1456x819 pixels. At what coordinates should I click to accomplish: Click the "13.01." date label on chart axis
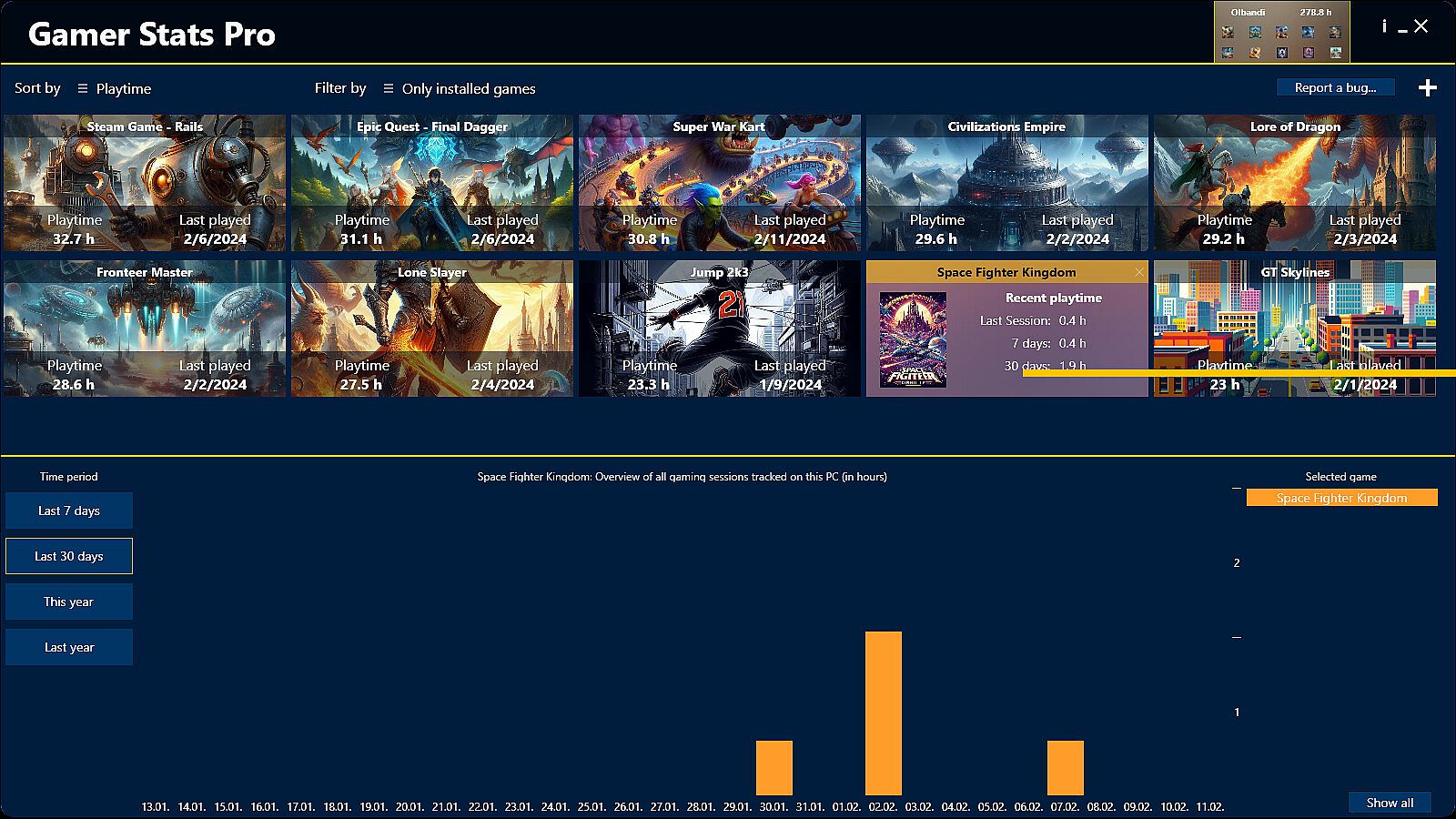click(156, 807)
